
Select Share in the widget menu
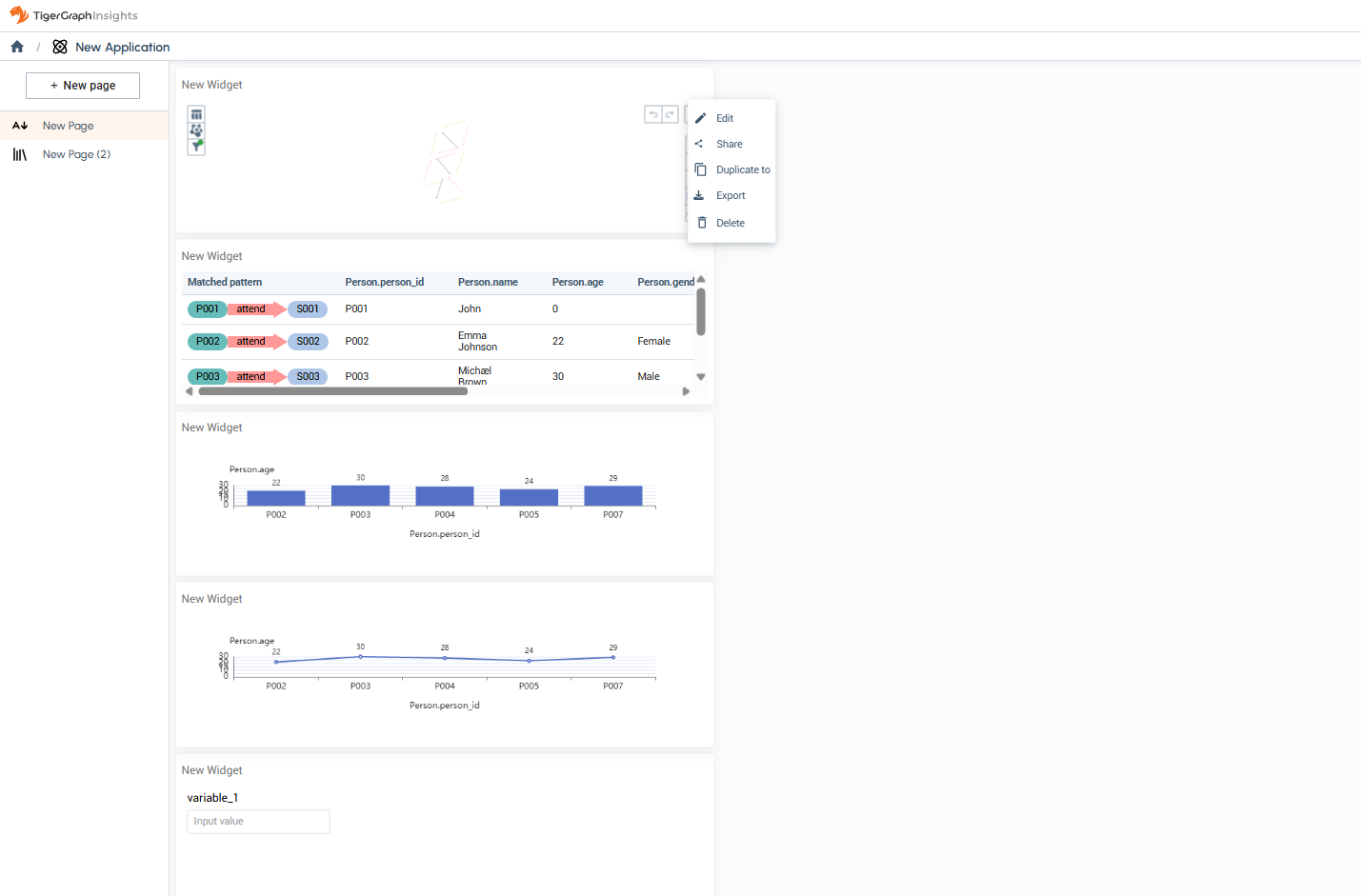pos(731,144)
